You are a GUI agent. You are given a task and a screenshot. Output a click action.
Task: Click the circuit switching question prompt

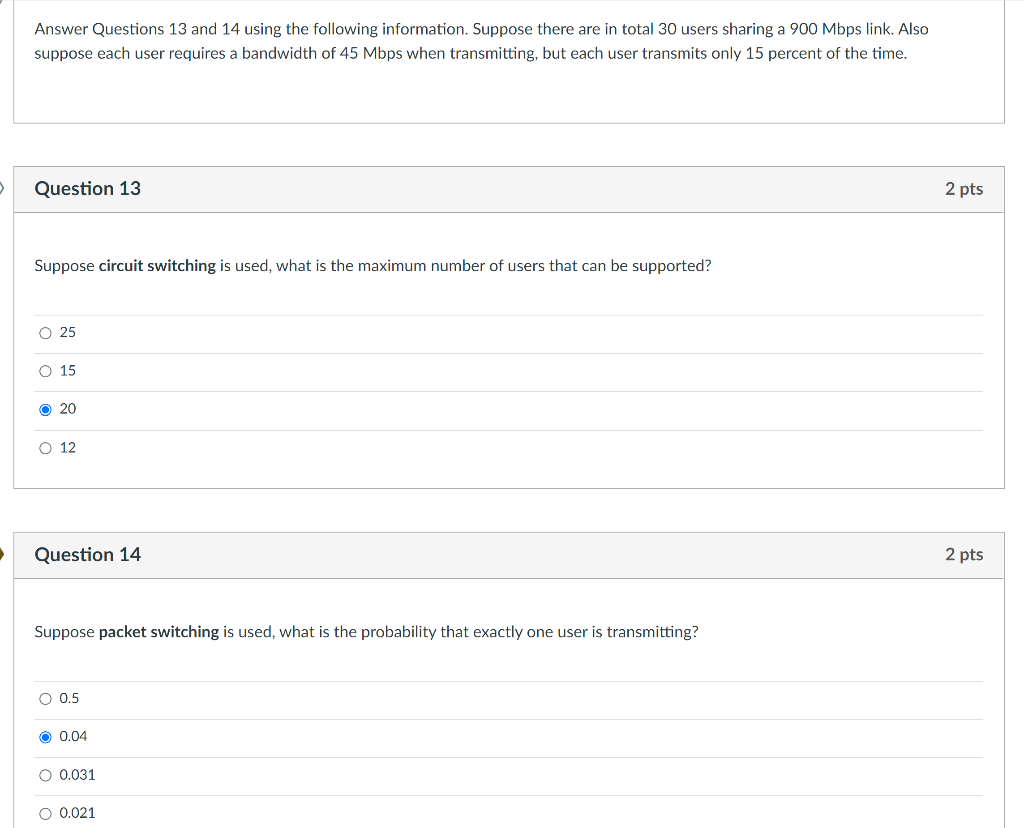pyautogui.click(x=372, y=265)
